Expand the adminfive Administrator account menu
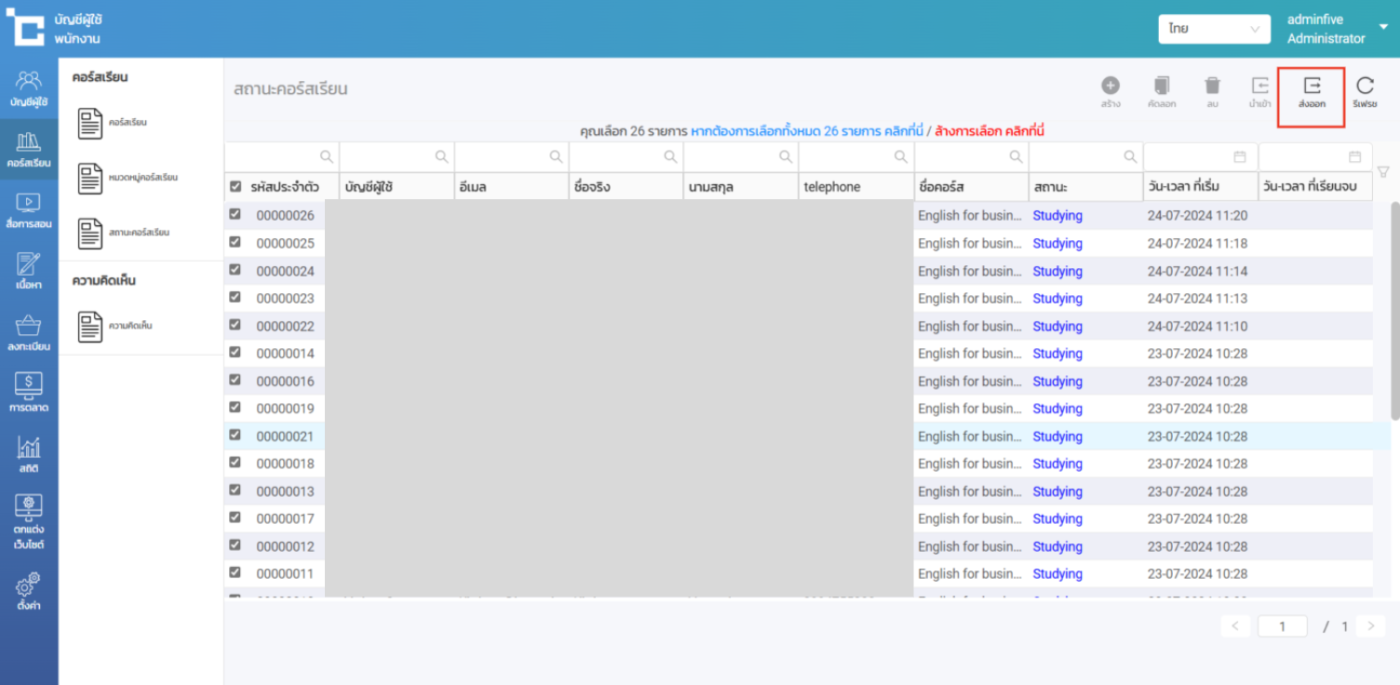 click(1383, 28)
